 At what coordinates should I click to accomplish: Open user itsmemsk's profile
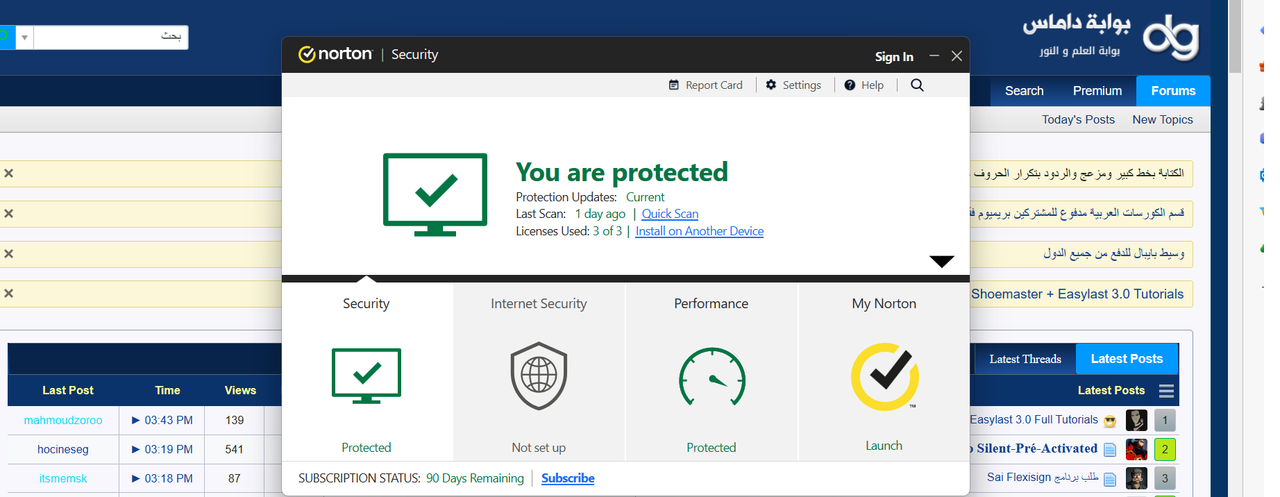[63, 478]
